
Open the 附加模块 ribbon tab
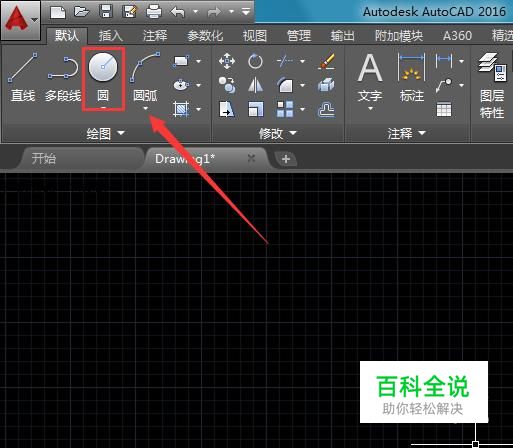(x=399, y=36)
